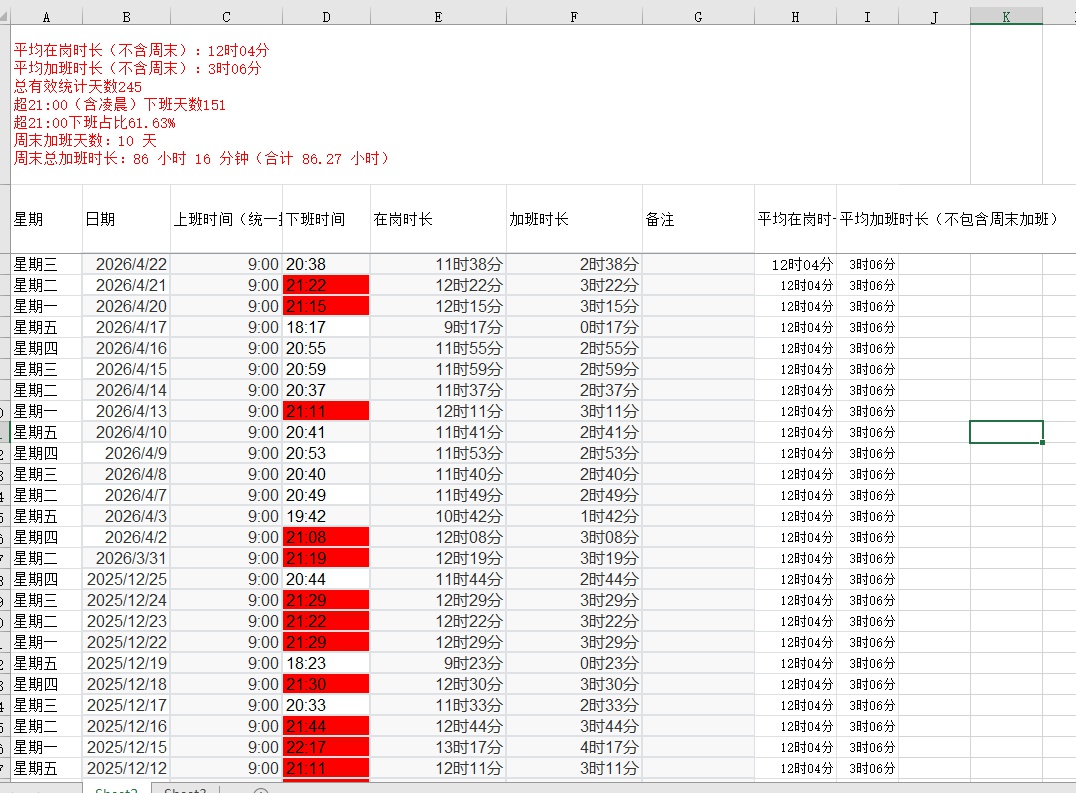Screen dimensions: 1076x793
Task: Click the '2时40分' overtime cell
Action: (x=574, y=474)
